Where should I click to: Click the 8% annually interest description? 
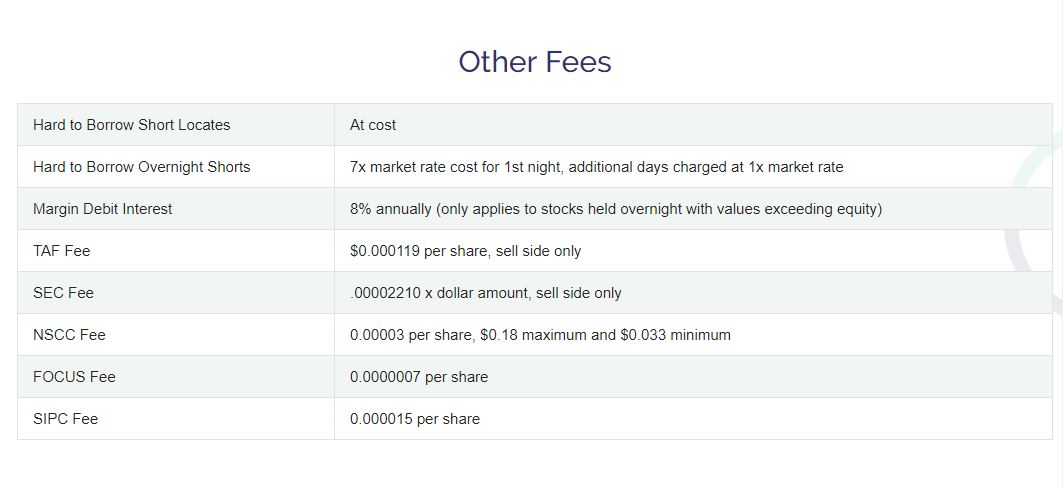point(616,209)
